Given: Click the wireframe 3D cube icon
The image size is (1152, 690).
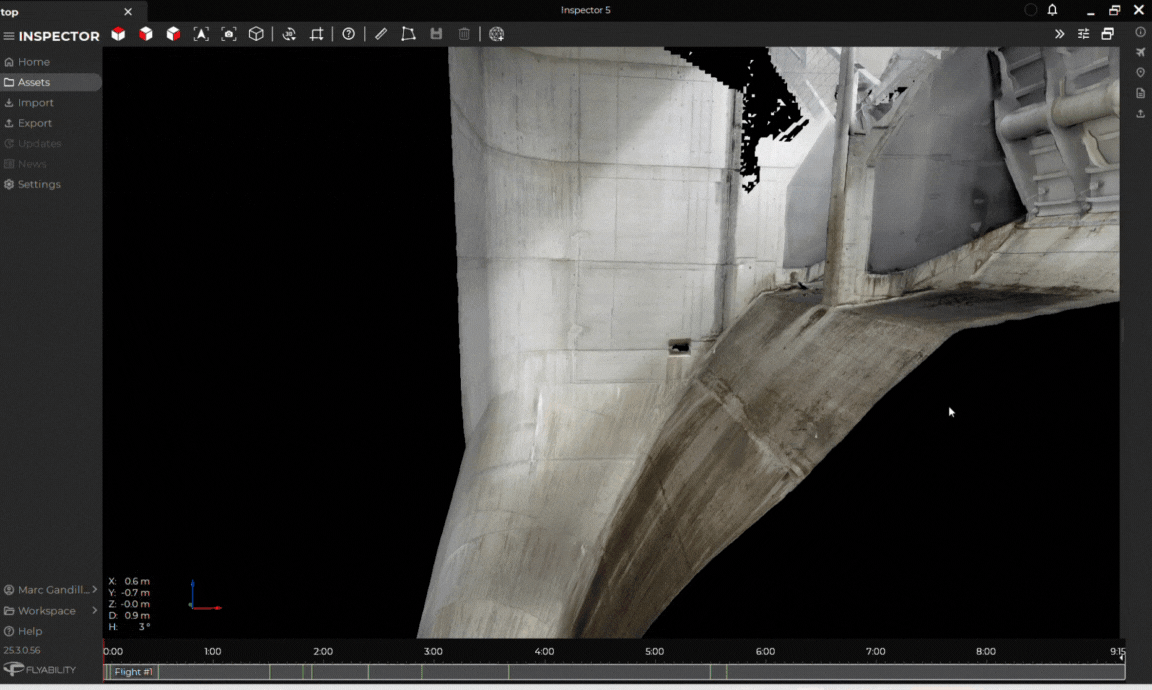Looking at the screenshot, I should [256, 34].
